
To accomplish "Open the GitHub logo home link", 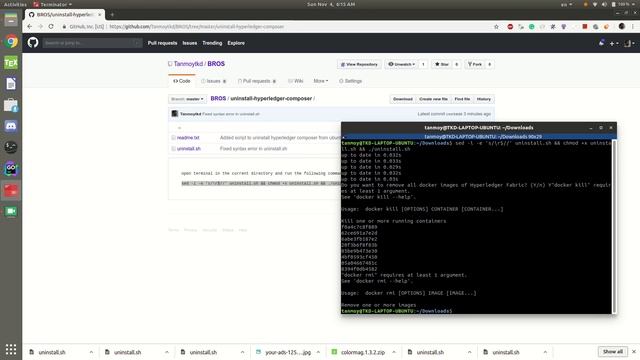I will (x=33, y=42).
